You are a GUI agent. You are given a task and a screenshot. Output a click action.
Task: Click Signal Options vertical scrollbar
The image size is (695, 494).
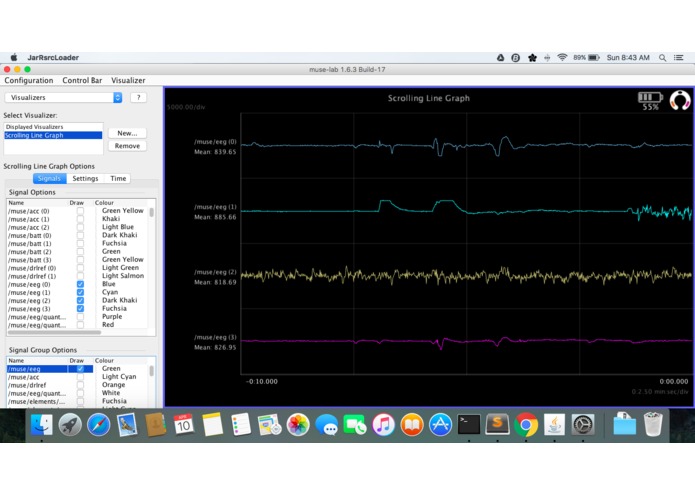point(152,212)
